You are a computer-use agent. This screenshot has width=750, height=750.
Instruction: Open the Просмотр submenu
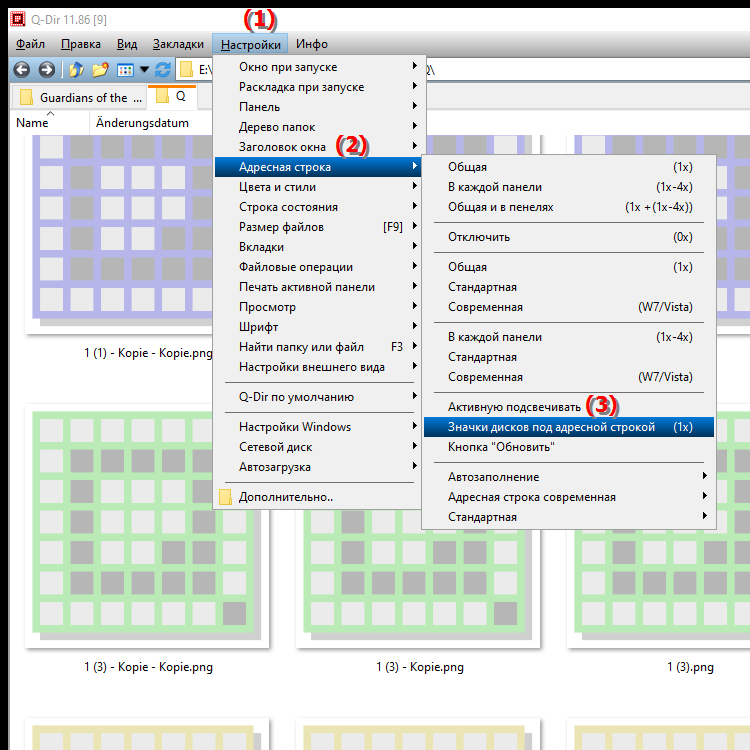[x=317, y=307]
